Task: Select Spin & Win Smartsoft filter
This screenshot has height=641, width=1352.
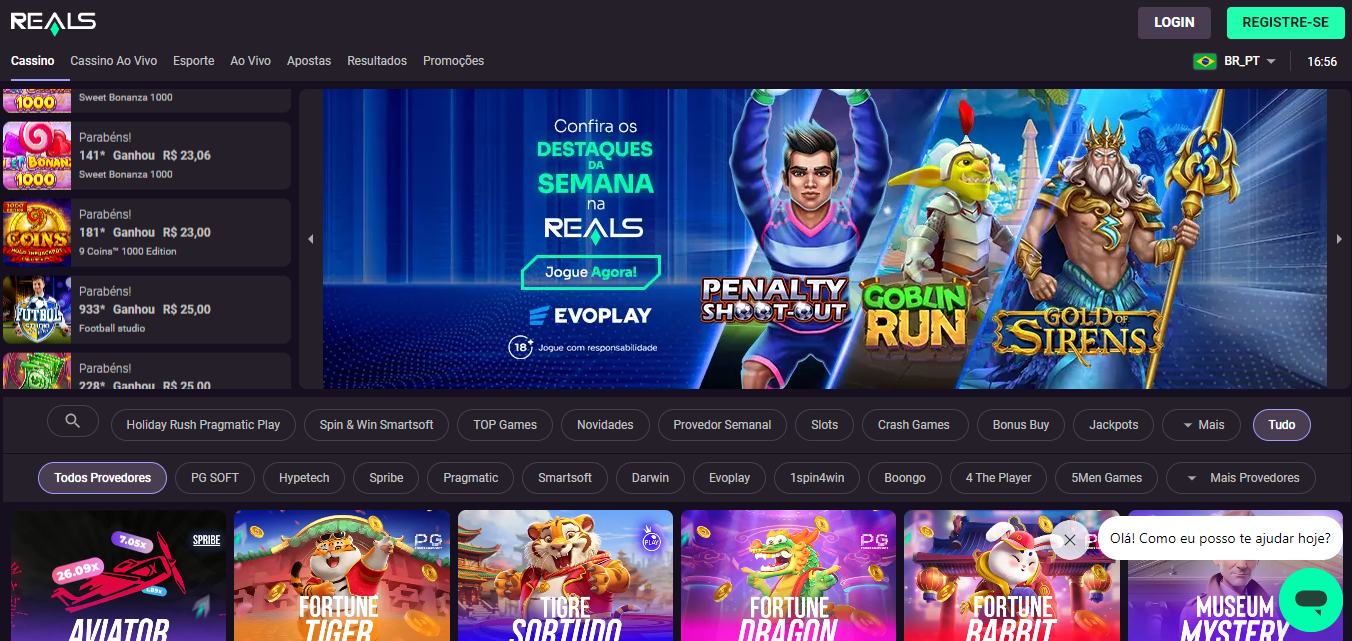Action: tap(377, 425)
